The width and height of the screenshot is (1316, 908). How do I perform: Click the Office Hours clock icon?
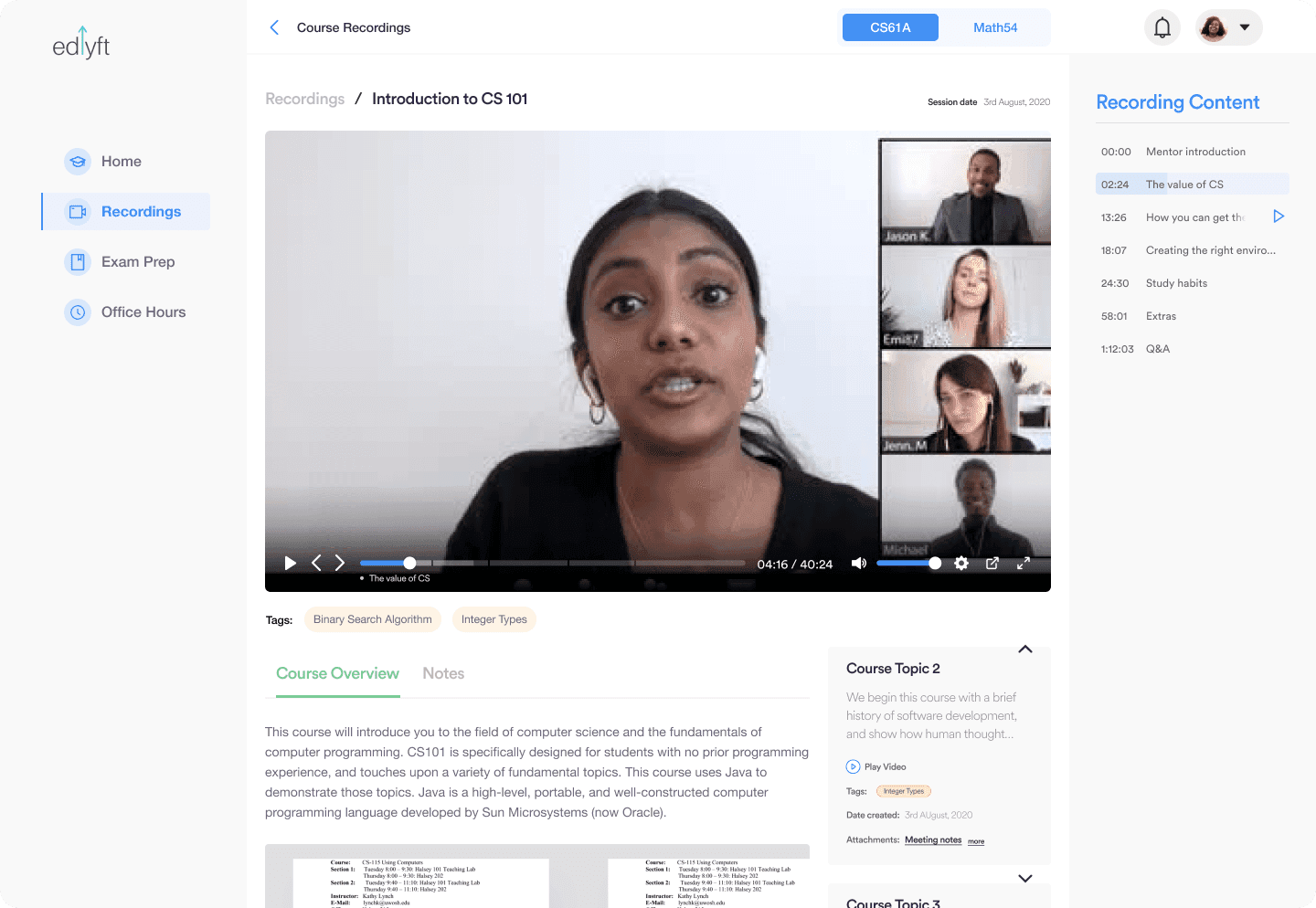tap(78, 312)
